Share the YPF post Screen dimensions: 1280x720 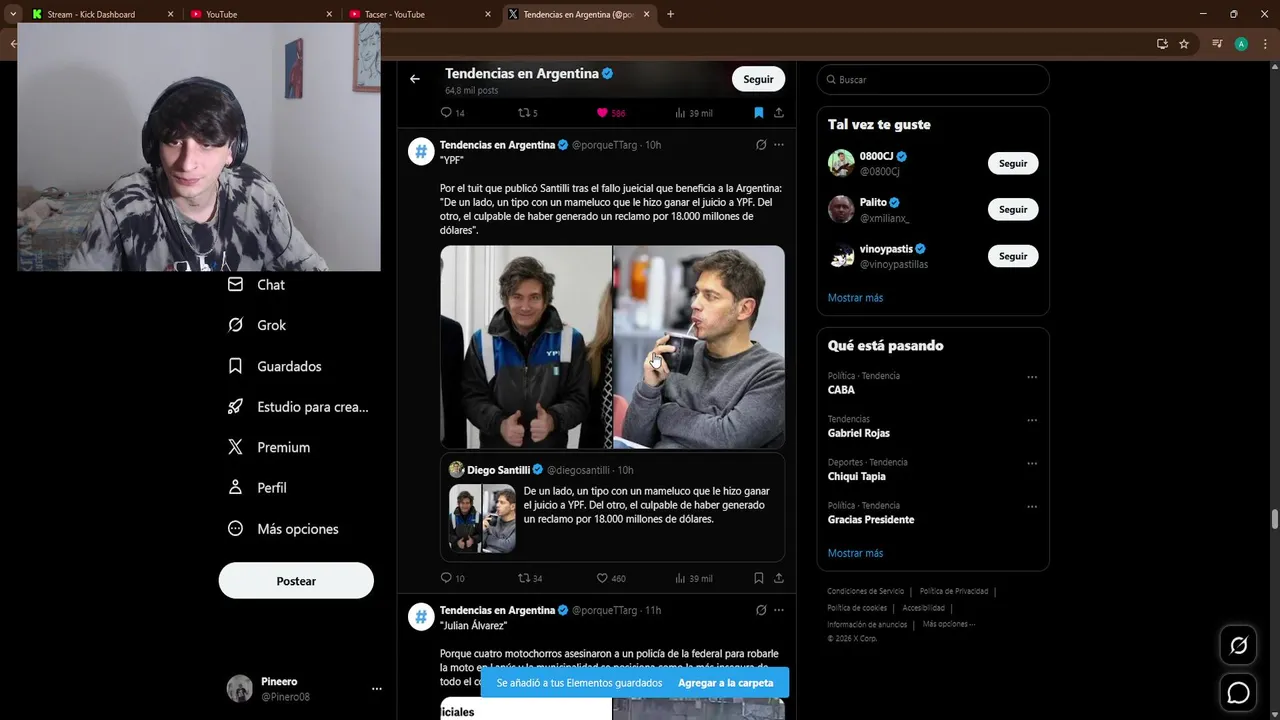tap(779, 578)
